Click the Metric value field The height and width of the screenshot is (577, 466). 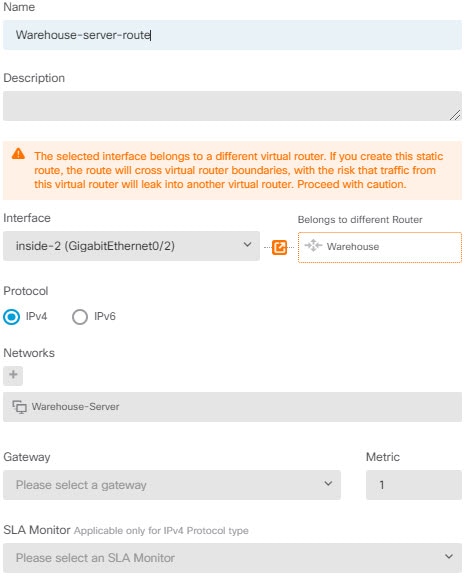pyautogui.click(x=414, y=485)
